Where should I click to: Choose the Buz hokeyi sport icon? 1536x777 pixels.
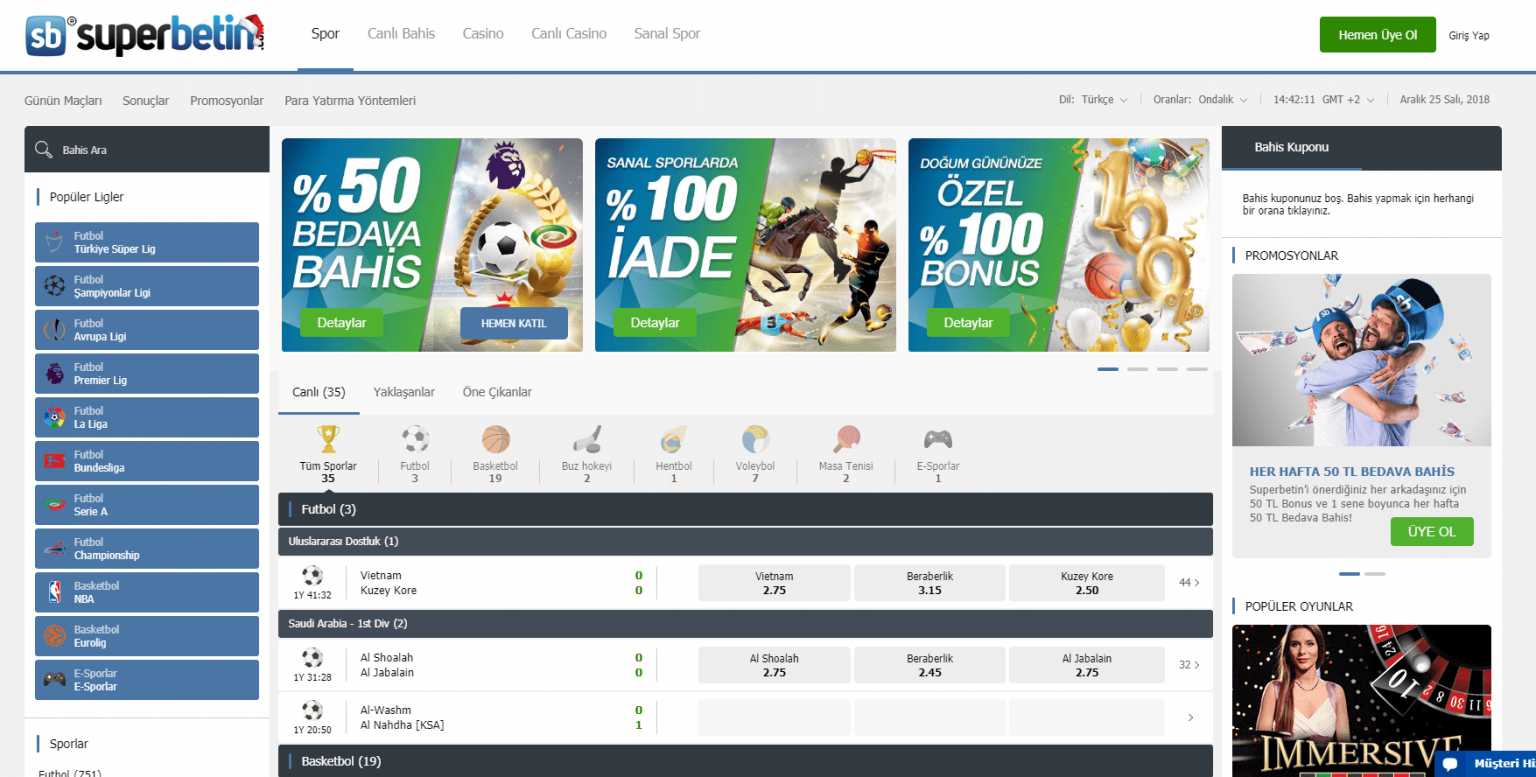click(586, 440)
